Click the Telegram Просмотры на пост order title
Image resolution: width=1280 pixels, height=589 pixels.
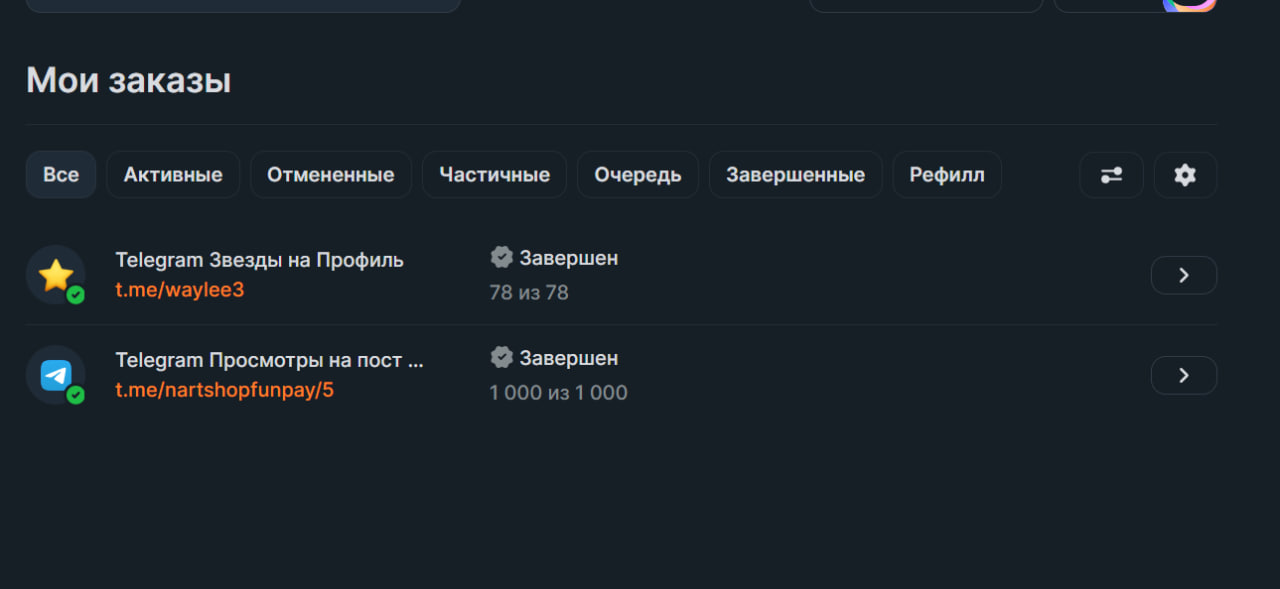point(269,360)
